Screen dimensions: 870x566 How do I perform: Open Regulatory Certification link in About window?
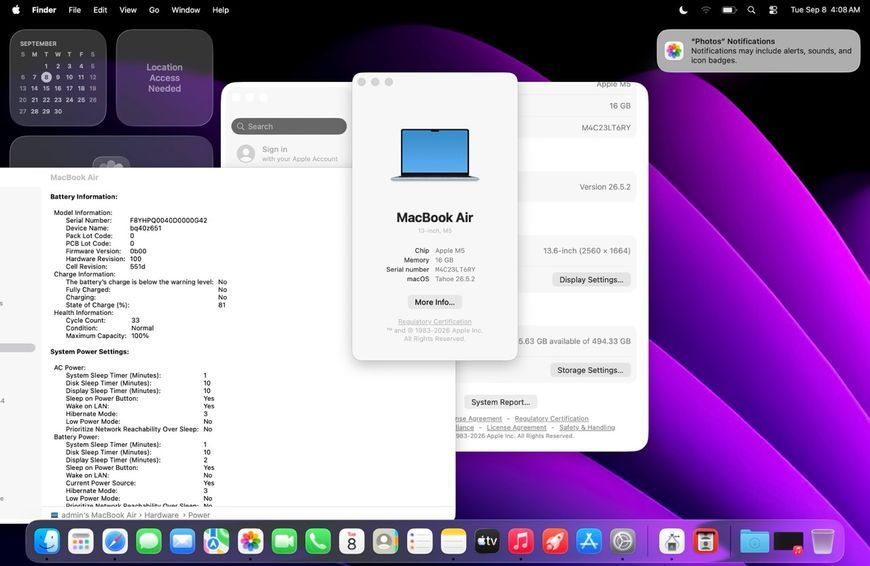pos(434,321)
